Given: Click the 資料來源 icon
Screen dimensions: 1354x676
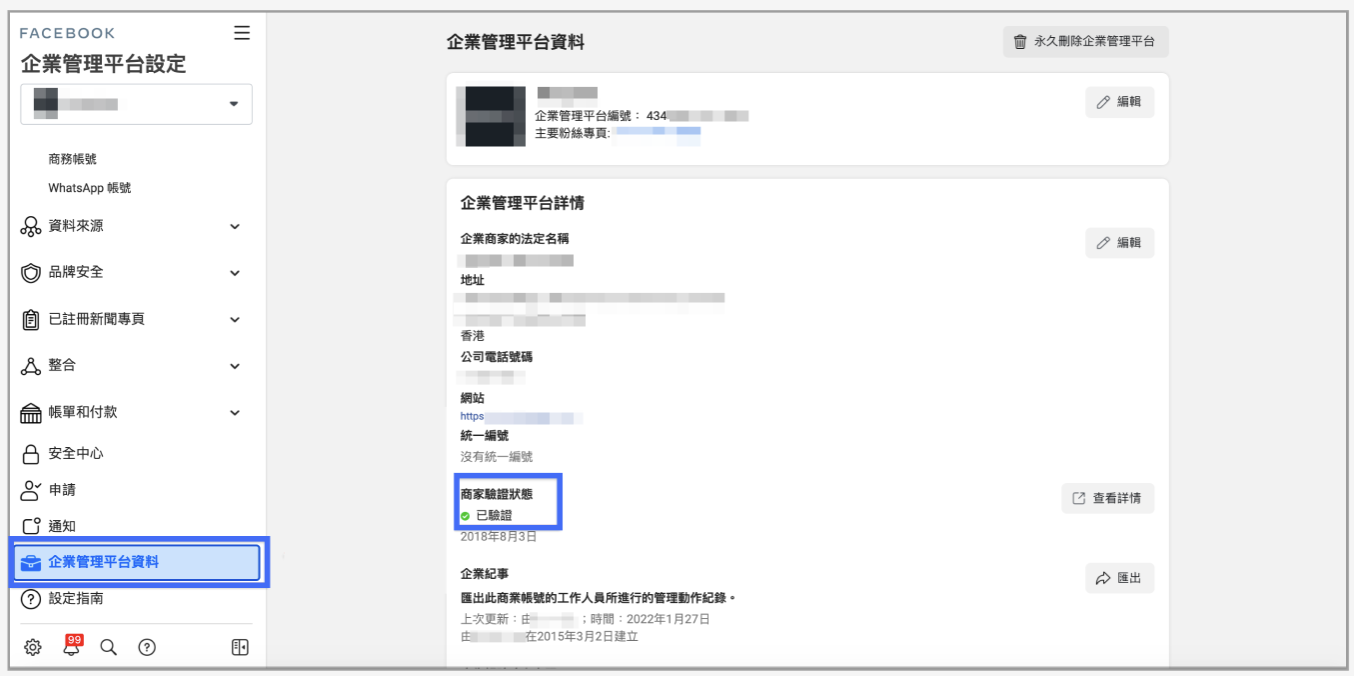Looking at the screenshot, I should (30, 227).
